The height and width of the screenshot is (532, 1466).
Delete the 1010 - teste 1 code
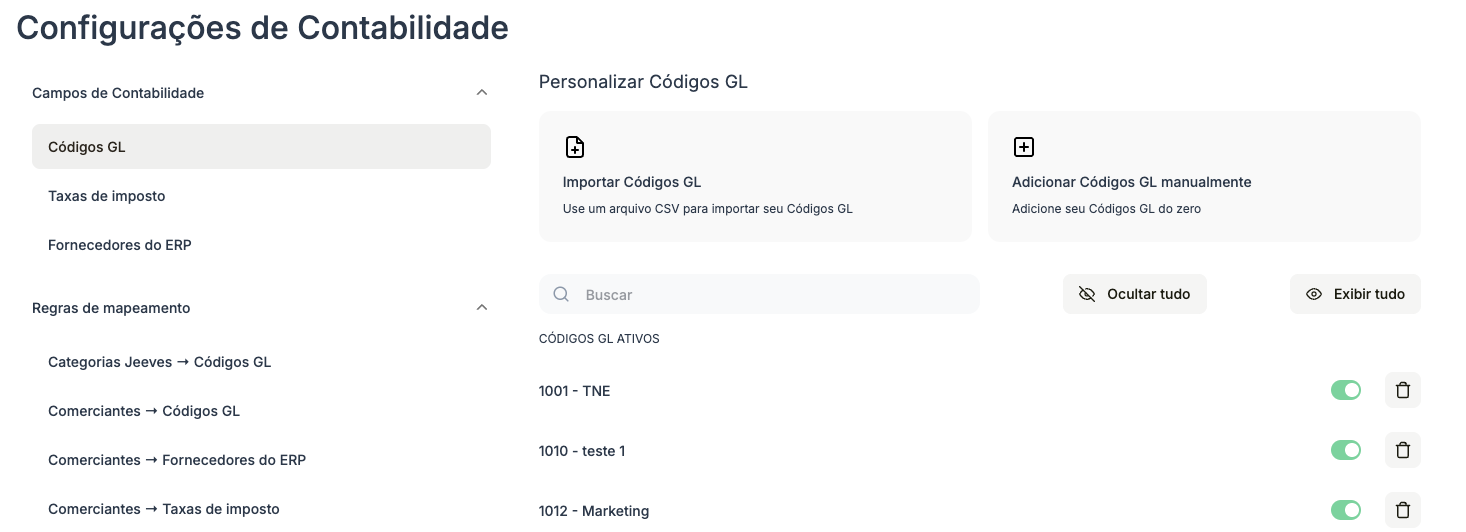pyautogui.click(x=1402, y=450)
